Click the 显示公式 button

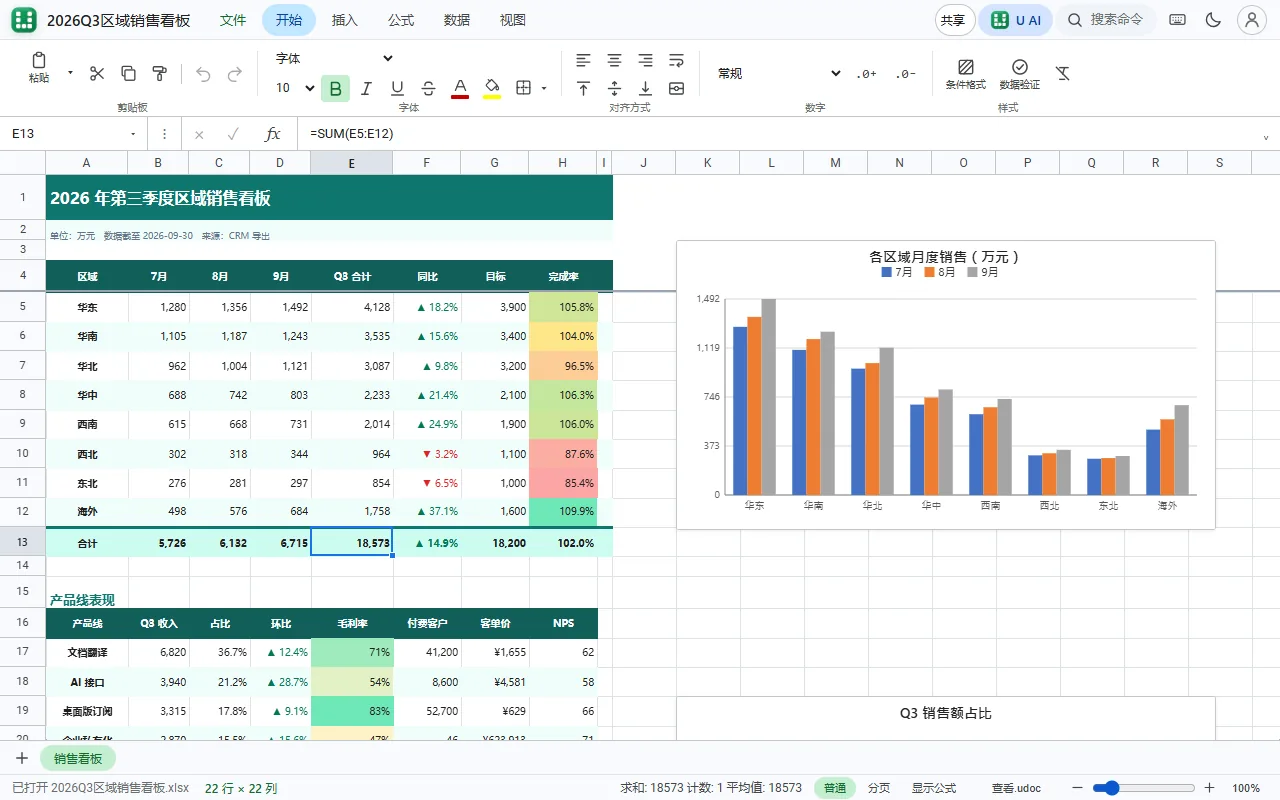point(933,788)
